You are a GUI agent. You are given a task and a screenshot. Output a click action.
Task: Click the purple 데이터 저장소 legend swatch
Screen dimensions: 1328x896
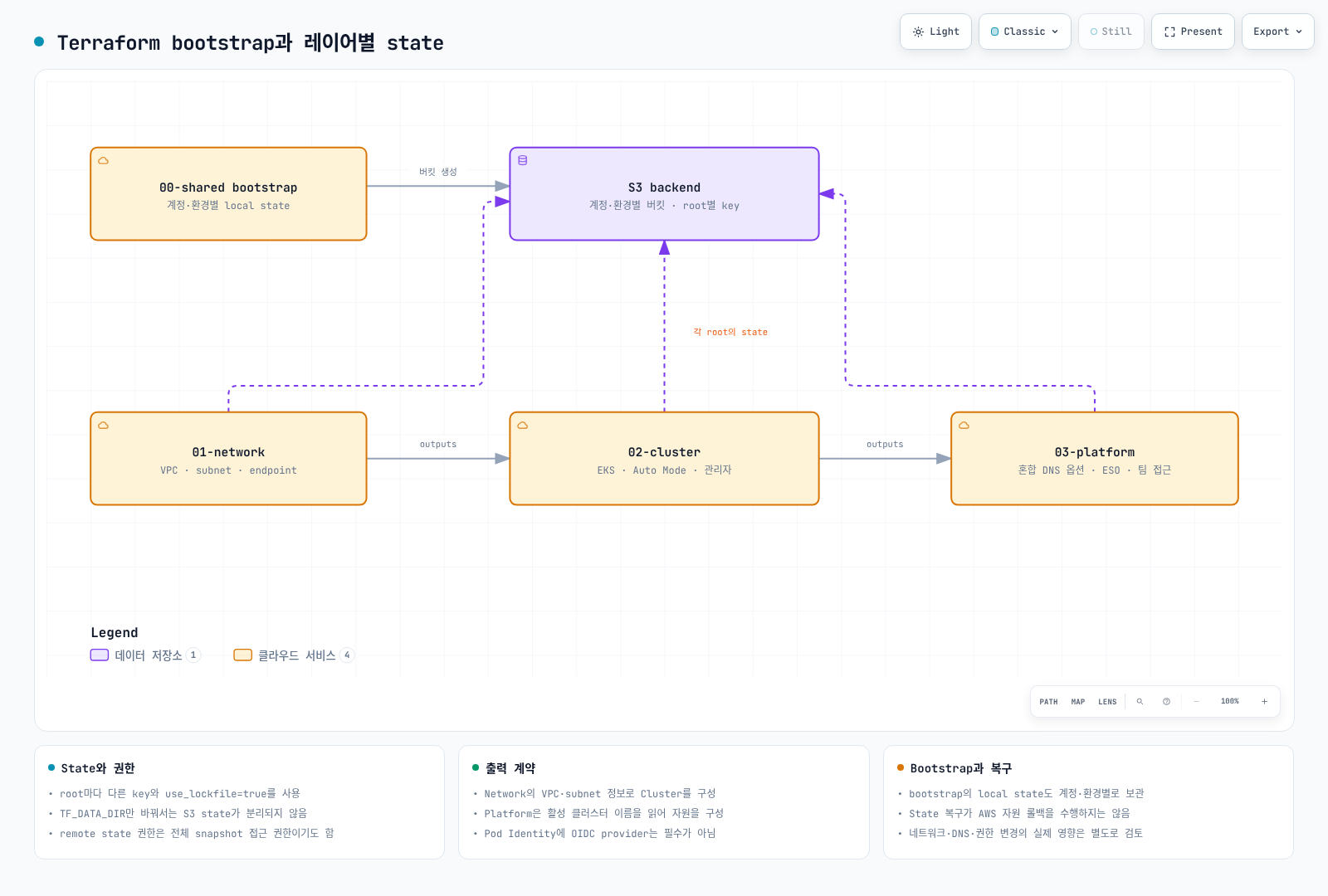tap(100, 655)
